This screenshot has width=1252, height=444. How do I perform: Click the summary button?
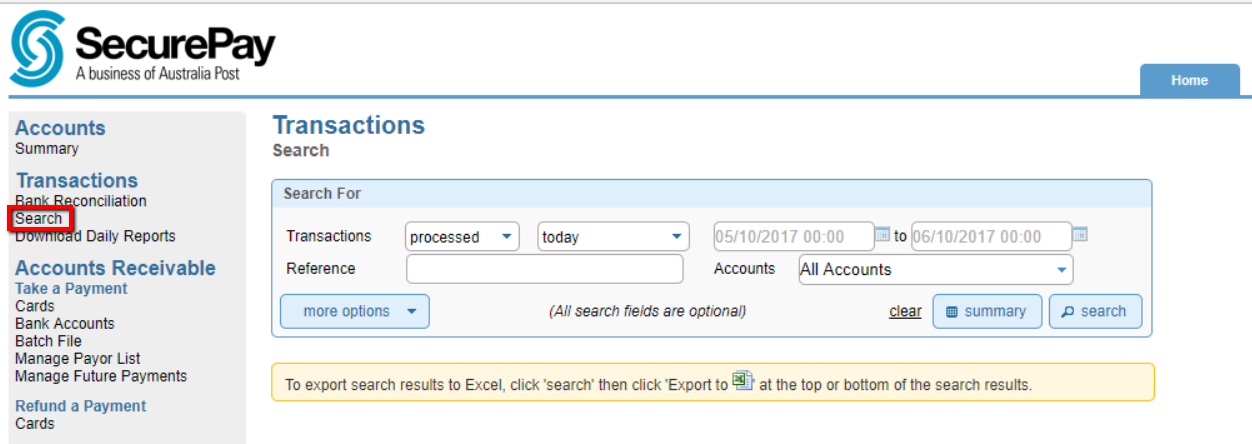(x=987, y=311)
